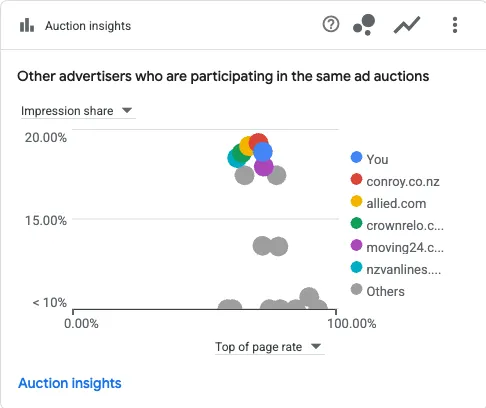The width and height of the screenshot is (486, 408).
Task: Click the arrow next to Impression share
Action: (x=127, y=110)
